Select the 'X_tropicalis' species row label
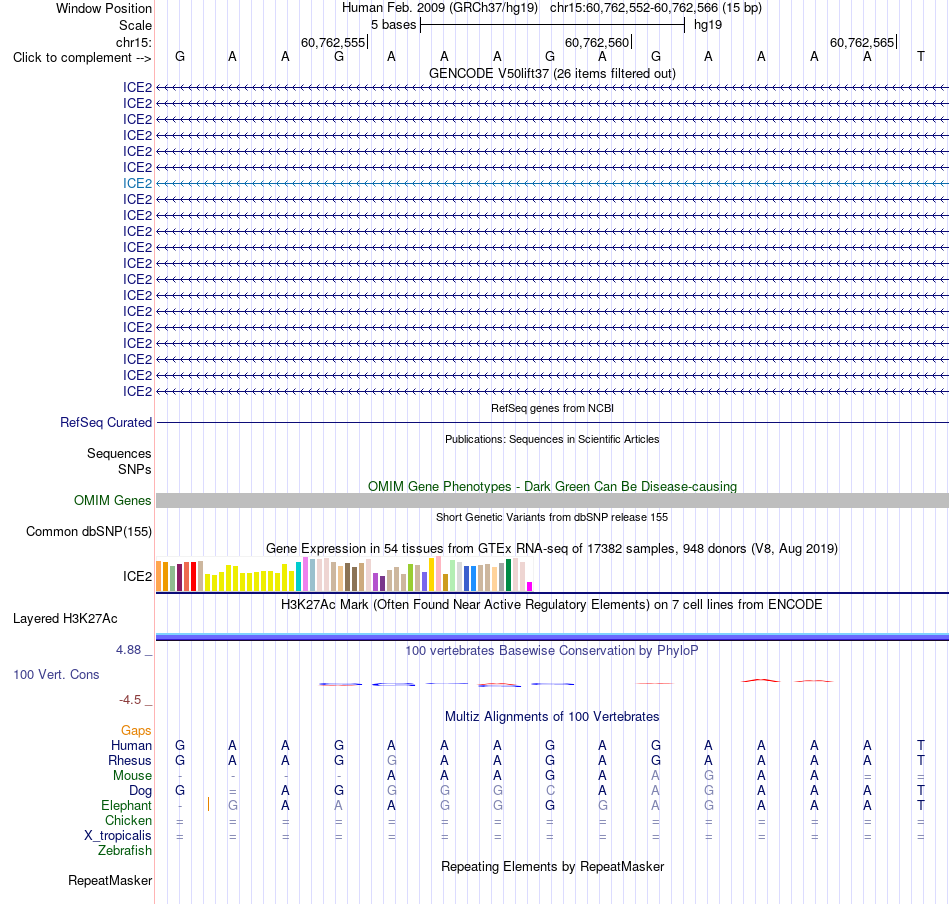 point(118,836)
